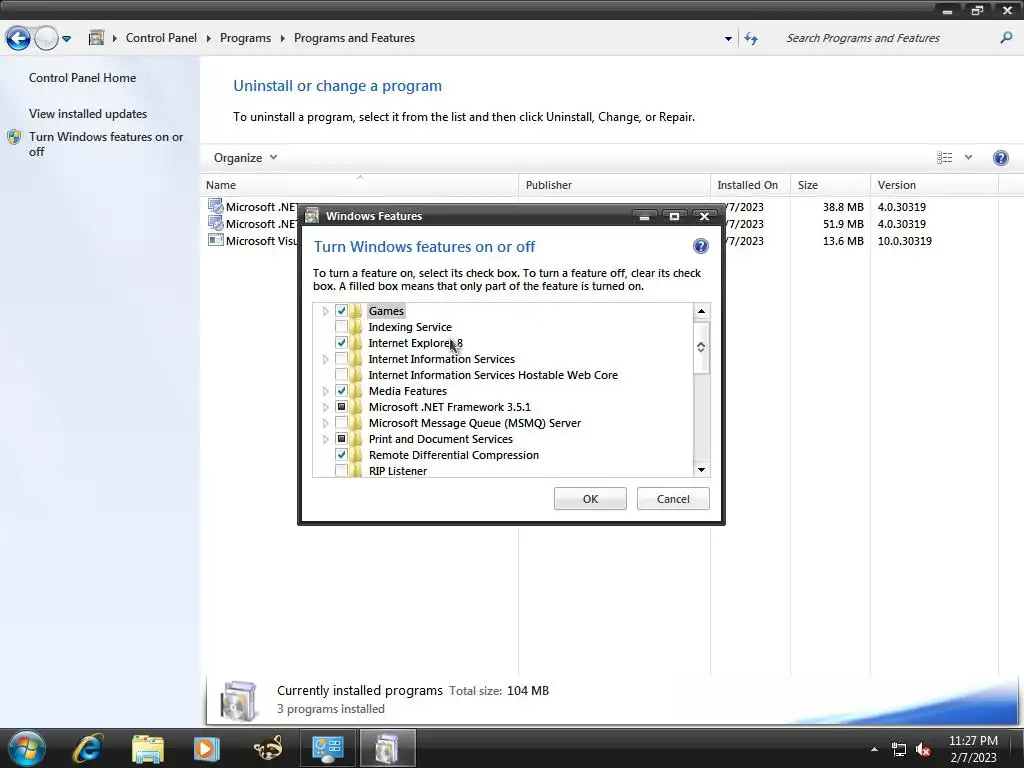1024x768 pixels.
Task: Select Control Panel breadcrumb
Action: point(161,38)
